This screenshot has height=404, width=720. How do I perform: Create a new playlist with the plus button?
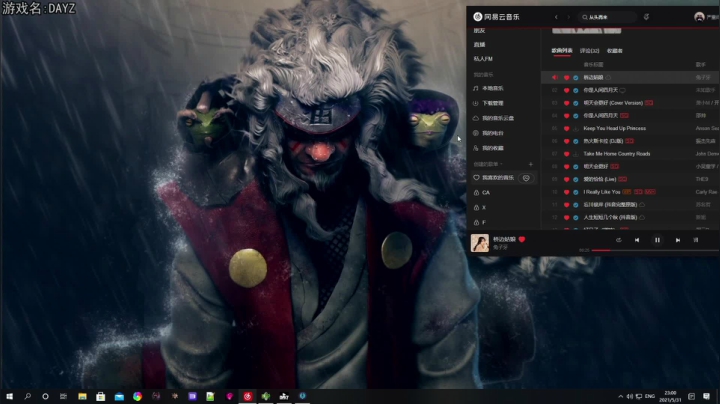531,164
